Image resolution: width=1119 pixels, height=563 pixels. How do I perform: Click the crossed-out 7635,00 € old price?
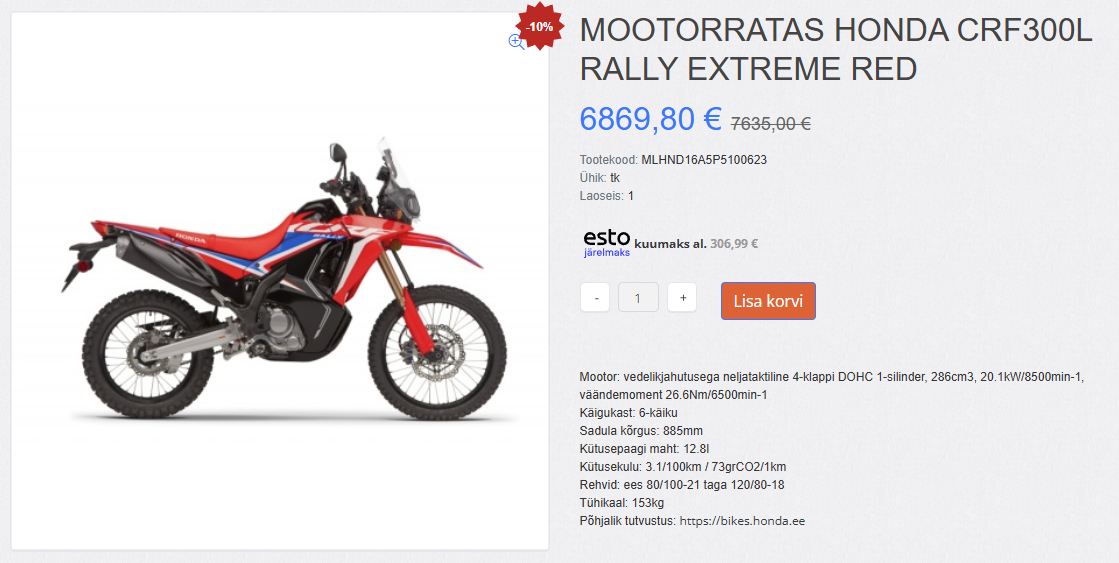click(x=771, y=123)
